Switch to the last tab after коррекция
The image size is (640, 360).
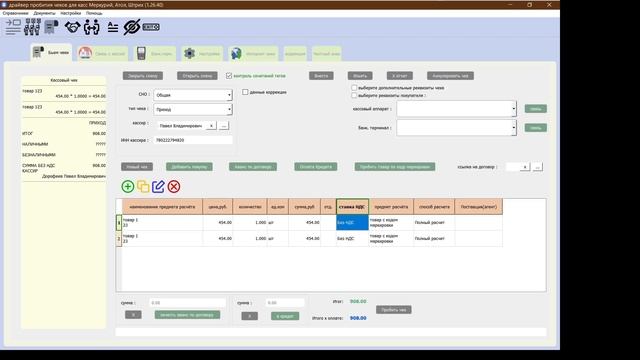327,54
